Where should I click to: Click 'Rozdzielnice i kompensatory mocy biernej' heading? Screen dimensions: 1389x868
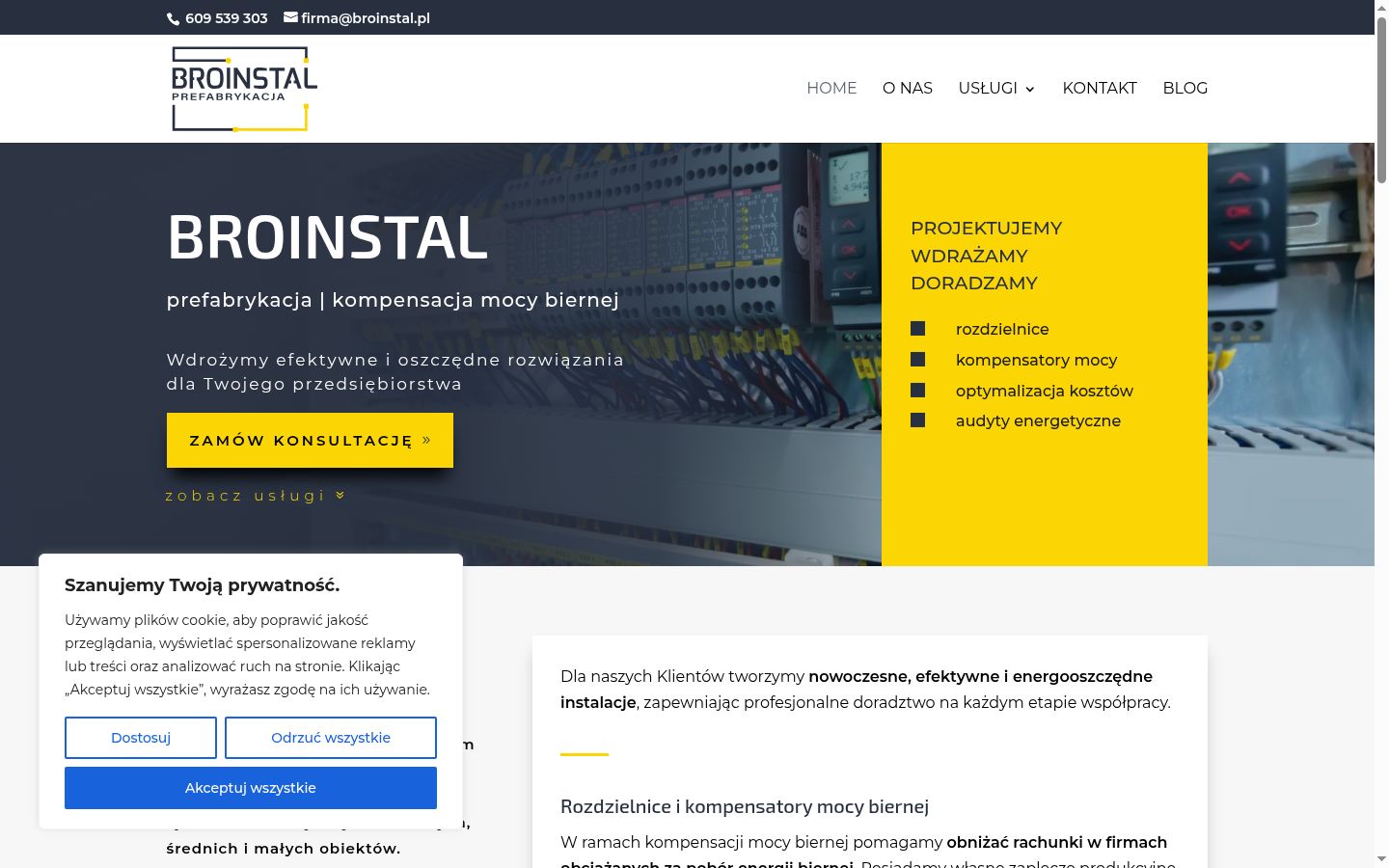[x=745, y=806]
